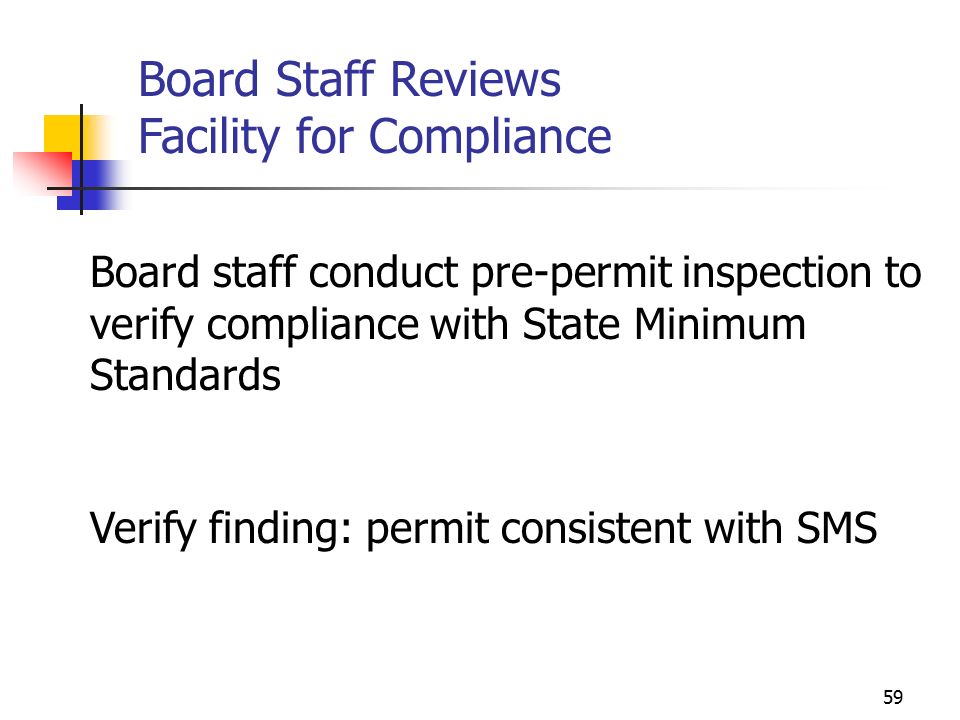The height and width of the screenshot is (720, 960).
Task: Click the word 'pre-permit' in first paragraph
Action: click(x=571, y=274)
